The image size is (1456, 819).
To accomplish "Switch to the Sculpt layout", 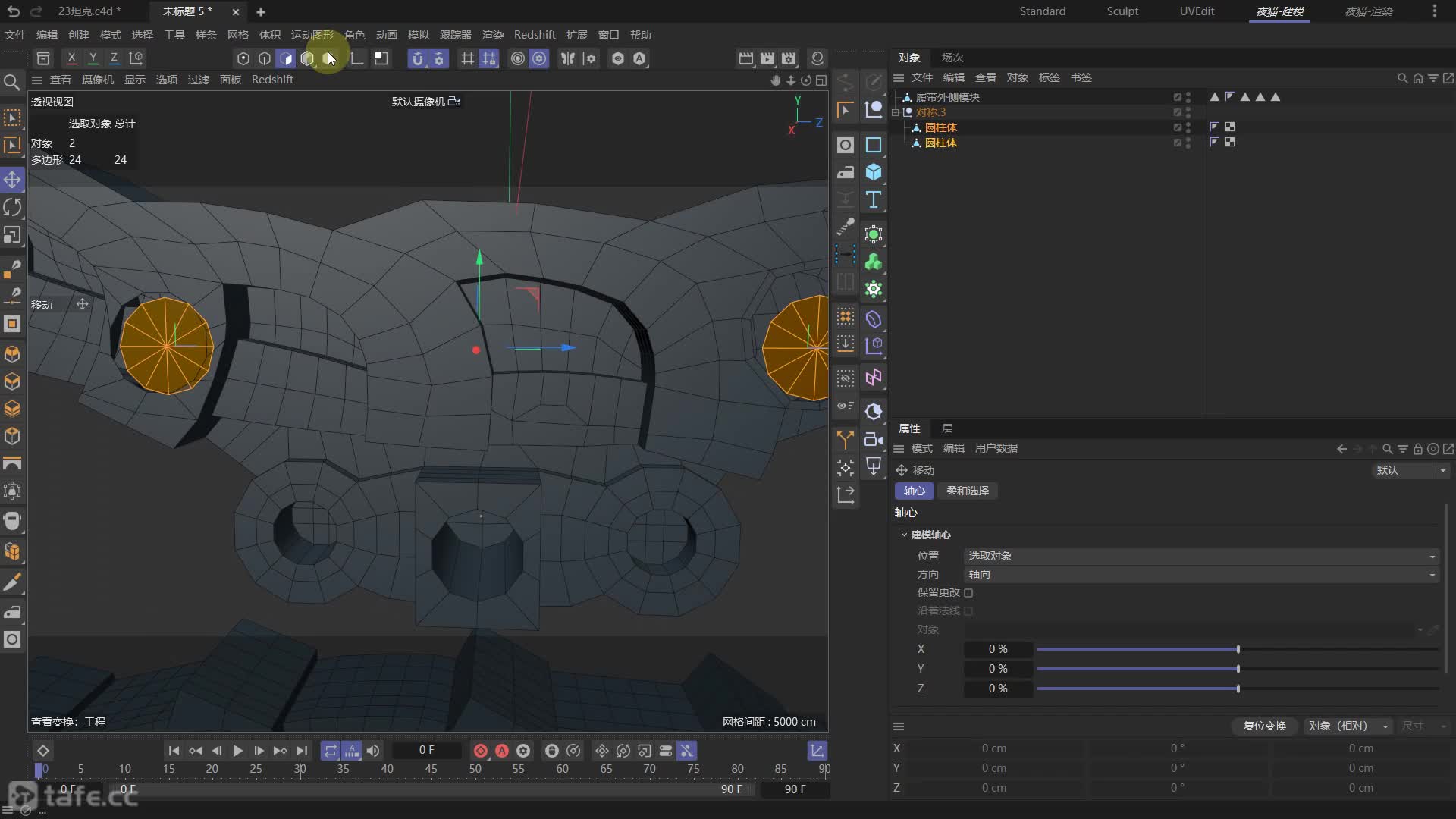I will pyautogui.click(x=1122, y=11).
